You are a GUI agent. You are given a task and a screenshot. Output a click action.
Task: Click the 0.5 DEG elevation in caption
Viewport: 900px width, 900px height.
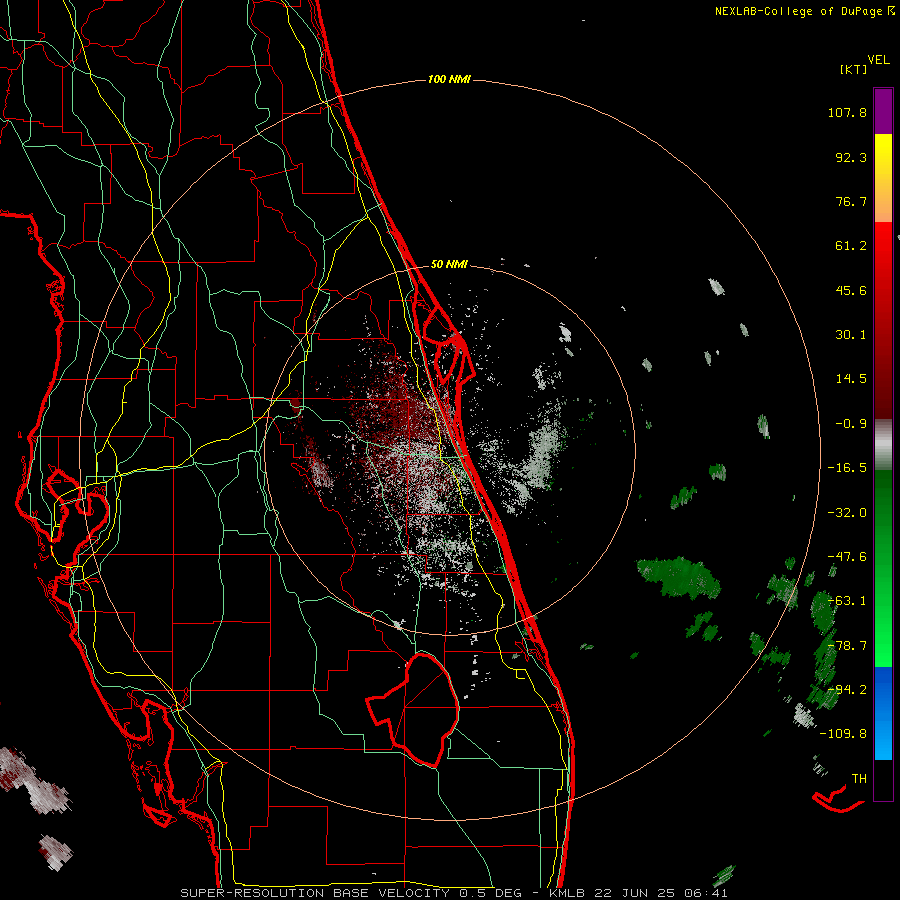(x=490, y=893)
